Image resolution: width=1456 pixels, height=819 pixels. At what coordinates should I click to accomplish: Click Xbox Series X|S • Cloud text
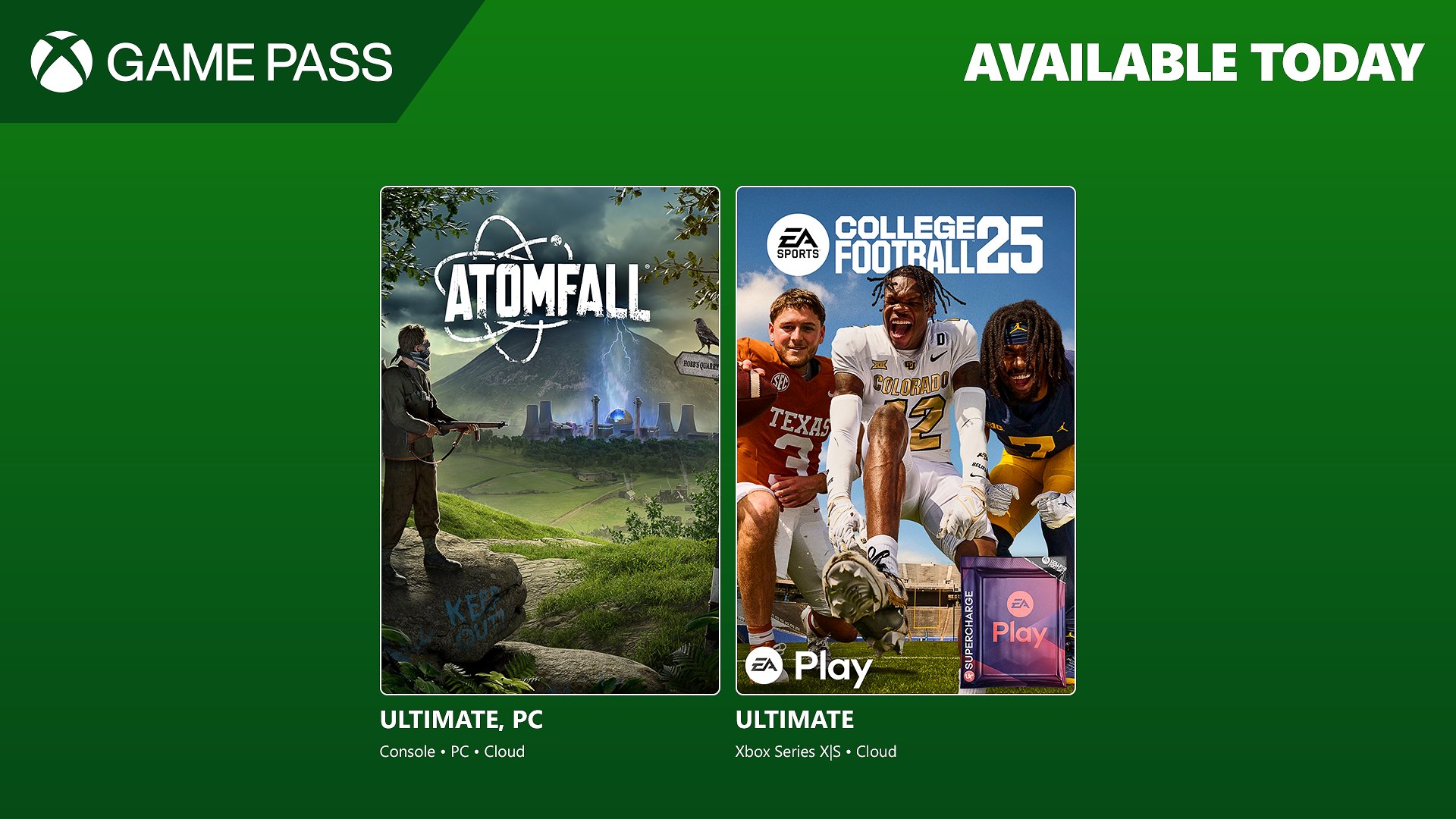(816, 752)
